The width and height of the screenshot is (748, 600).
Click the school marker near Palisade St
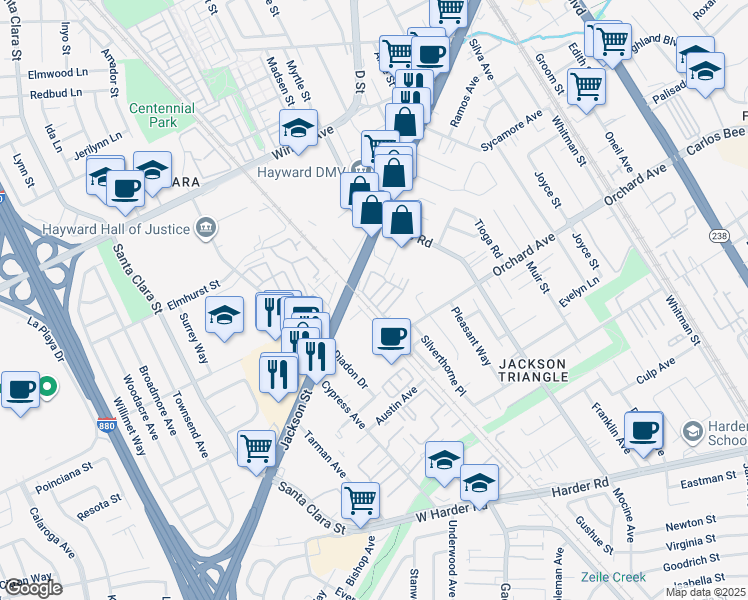pyautogui.click(x=706, y=74)
